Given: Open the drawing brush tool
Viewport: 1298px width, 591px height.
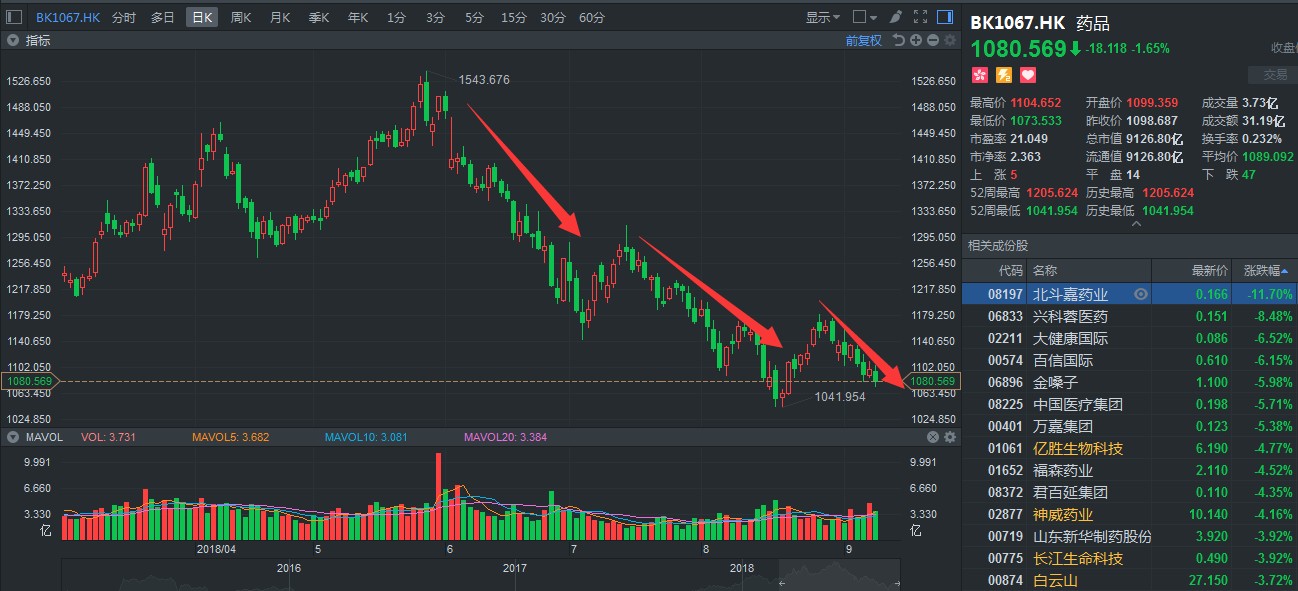Looking at the screenshot, I should point(896,17).
